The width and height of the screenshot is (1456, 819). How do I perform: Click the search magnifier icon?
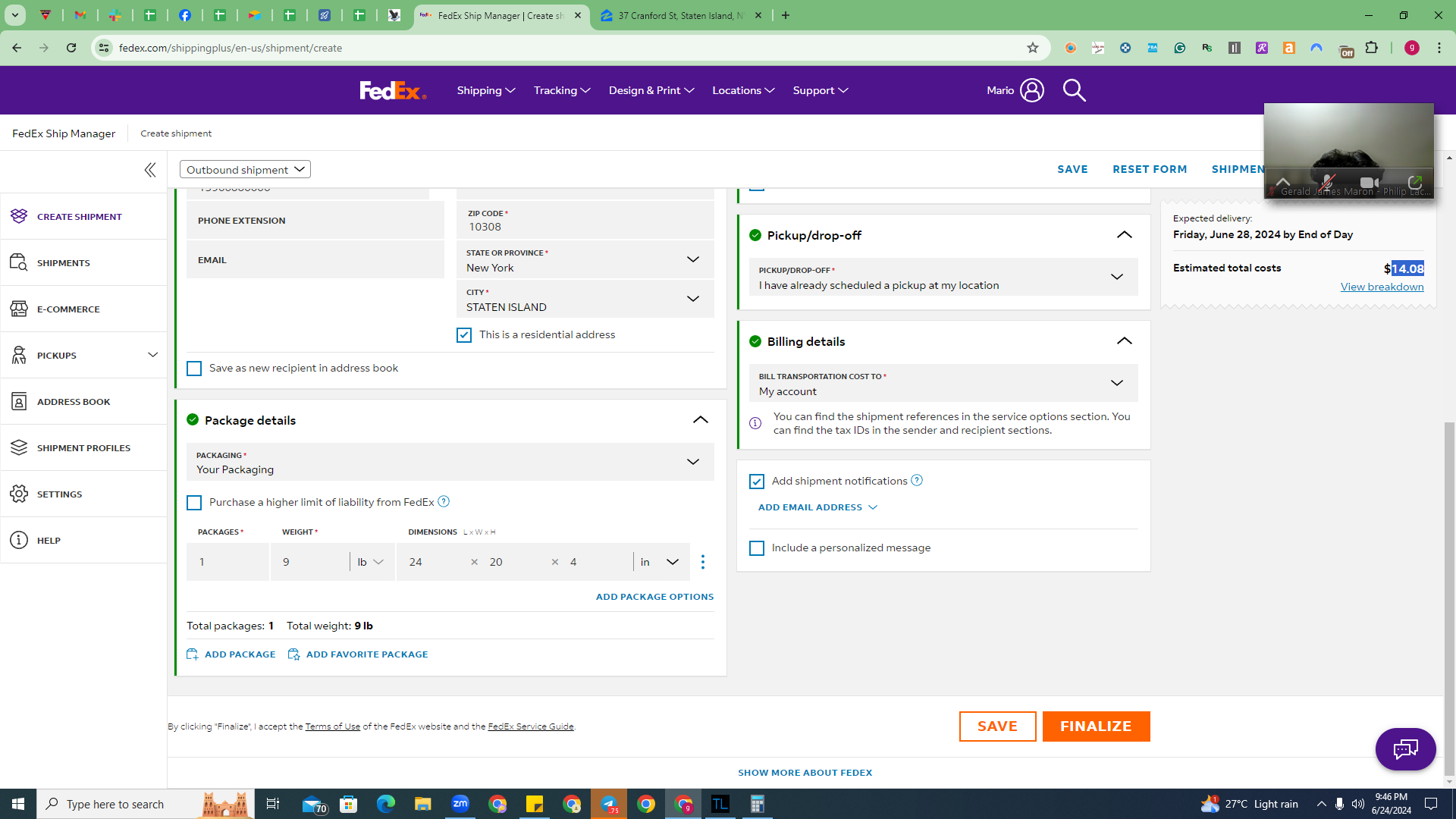(x=1074, y=90)
